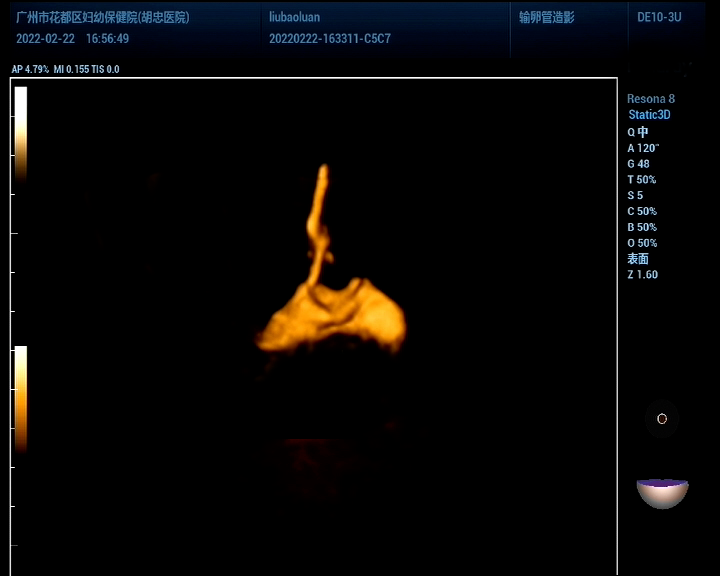Click the rendered 3D fallopian tube volume

click(x=331, y=260)
